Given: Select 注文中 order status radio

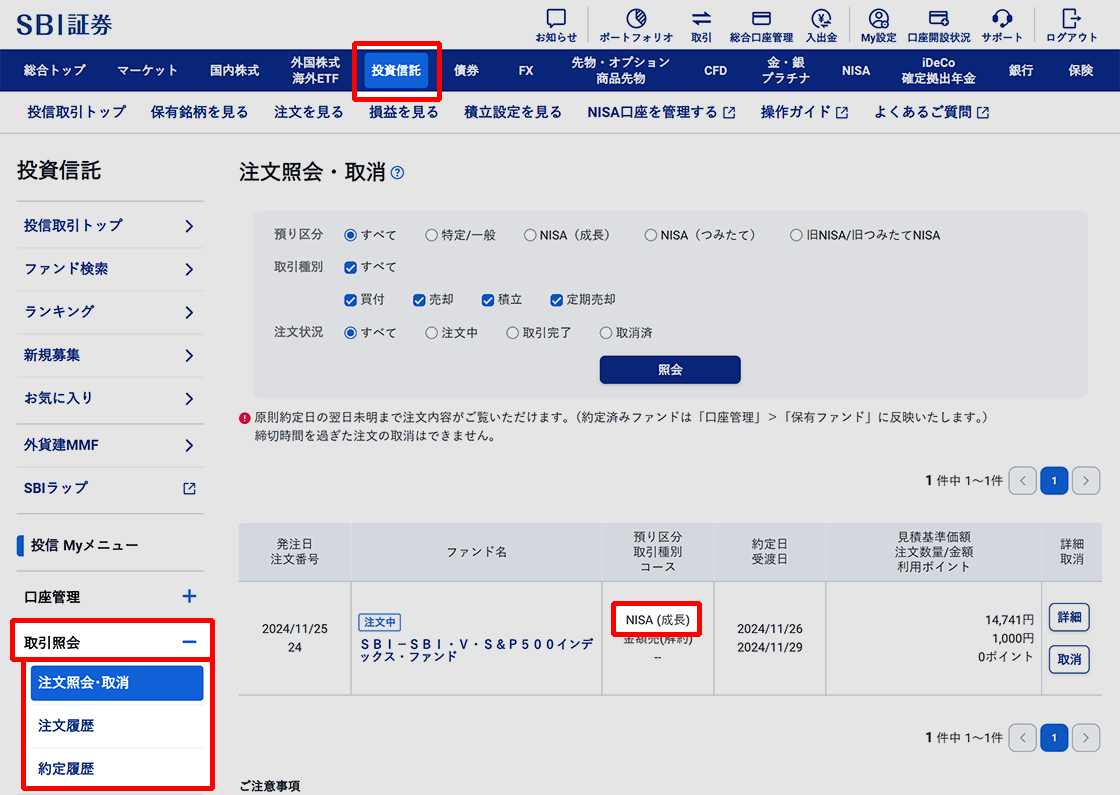Looking at the screenshot, I should [x=431, y=333].
